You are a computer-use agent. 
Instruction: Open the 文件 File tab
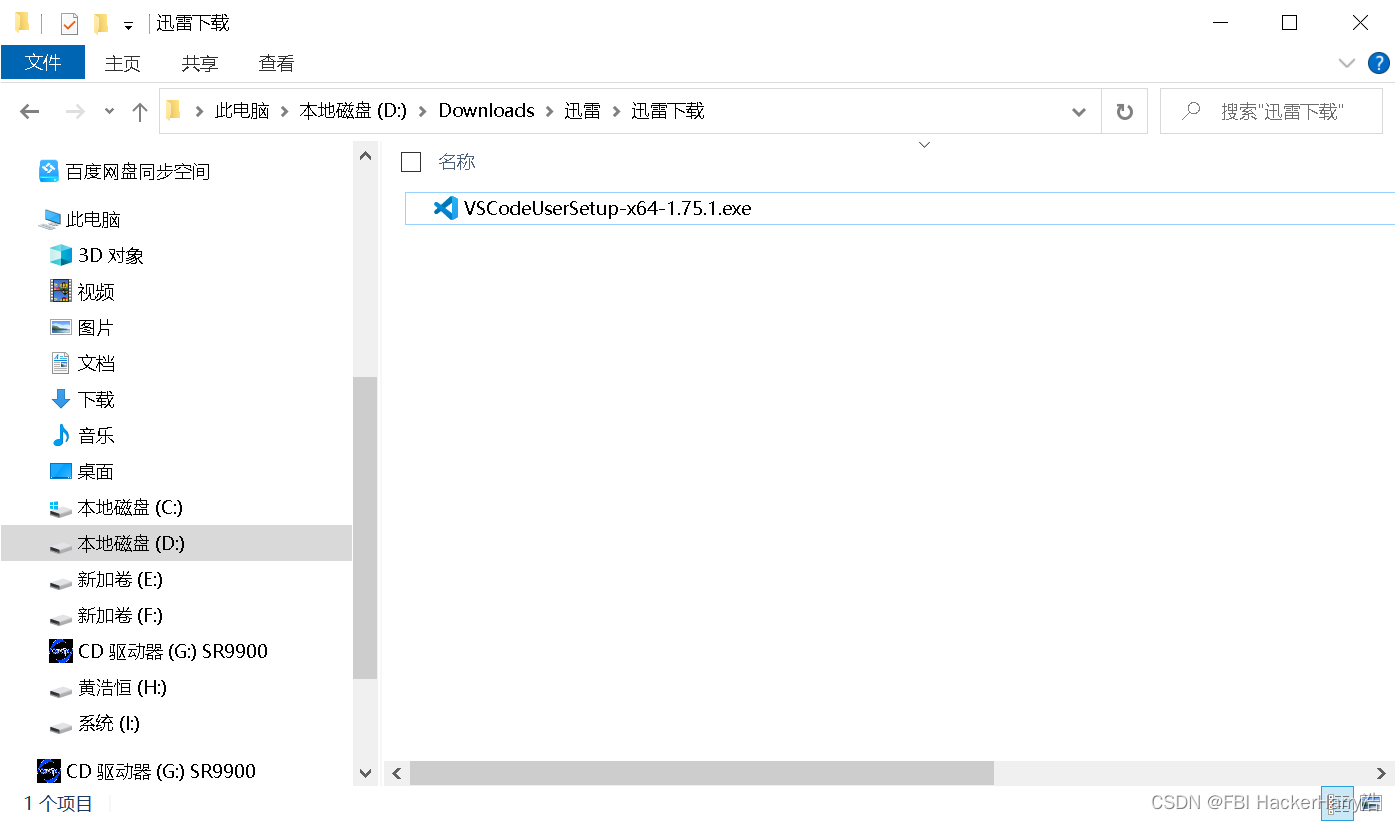(x=43, y=62)
